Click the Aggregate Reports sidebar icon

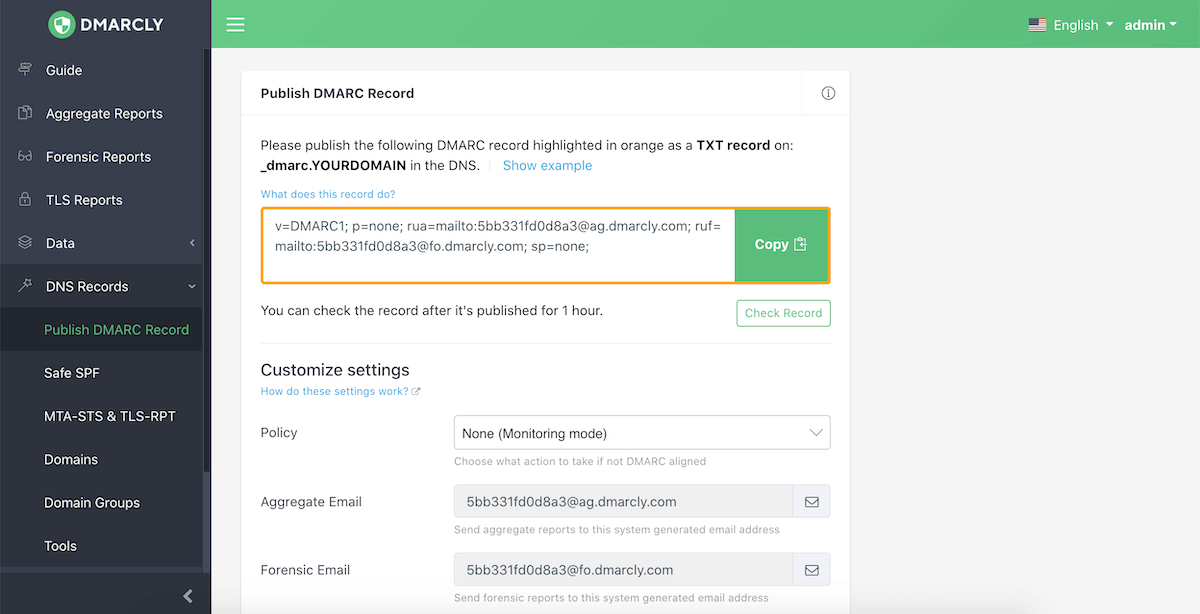[x=26, y=113]
